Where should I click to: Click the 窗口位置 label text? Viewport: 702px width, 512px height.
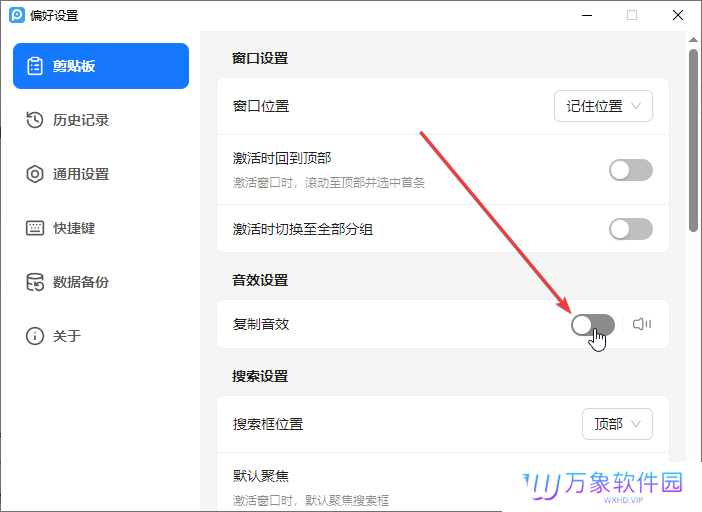point(261,106)
